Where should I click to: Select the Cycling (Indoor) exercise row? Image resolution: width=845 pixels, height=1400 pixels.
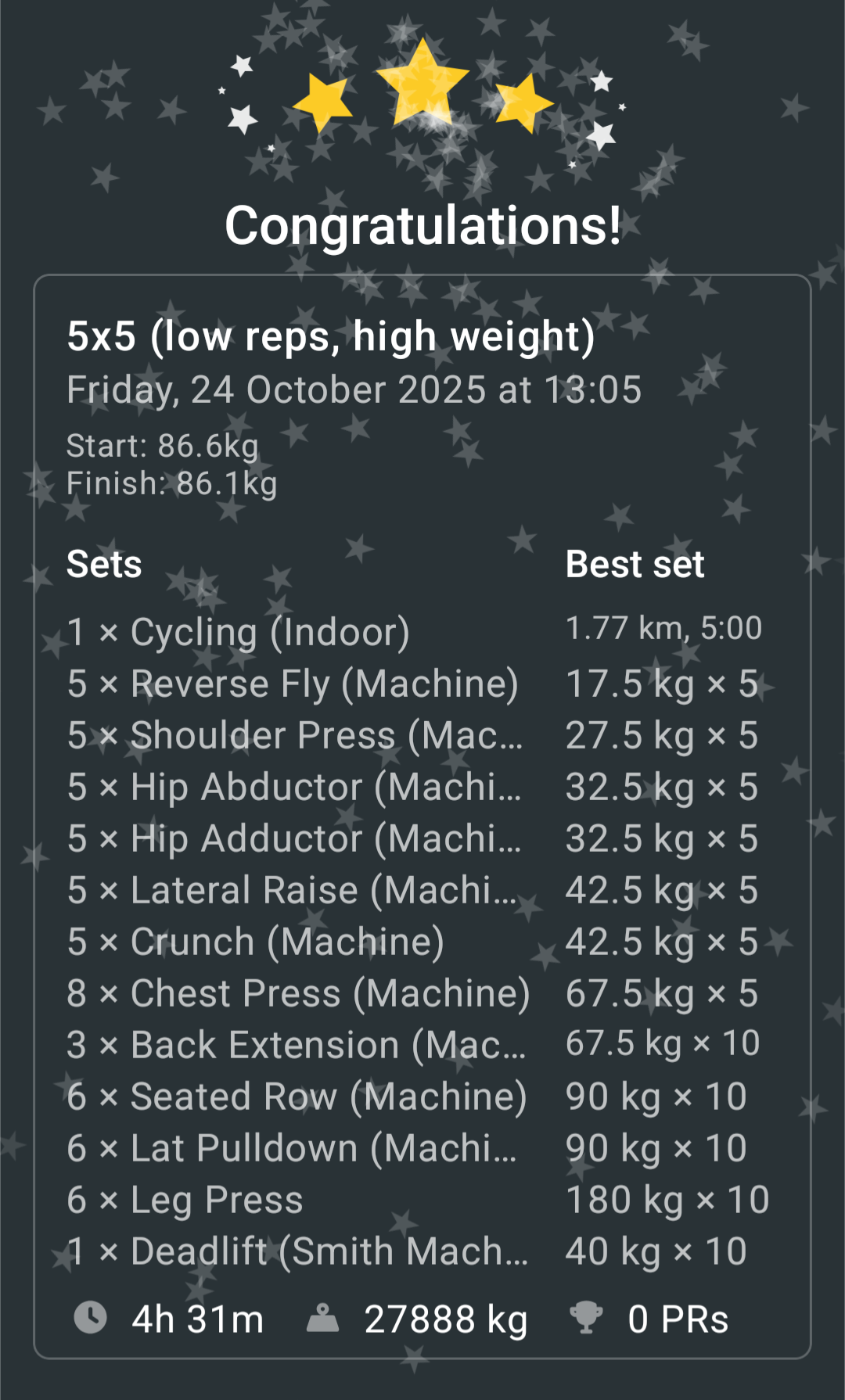[x=239, y=632]
